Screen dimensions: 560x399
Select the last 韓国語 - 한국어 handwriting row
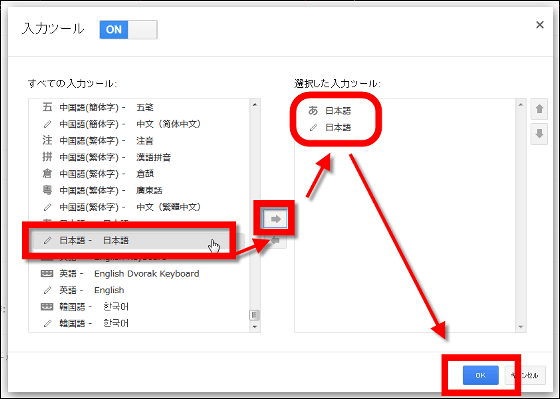[139, 323]
